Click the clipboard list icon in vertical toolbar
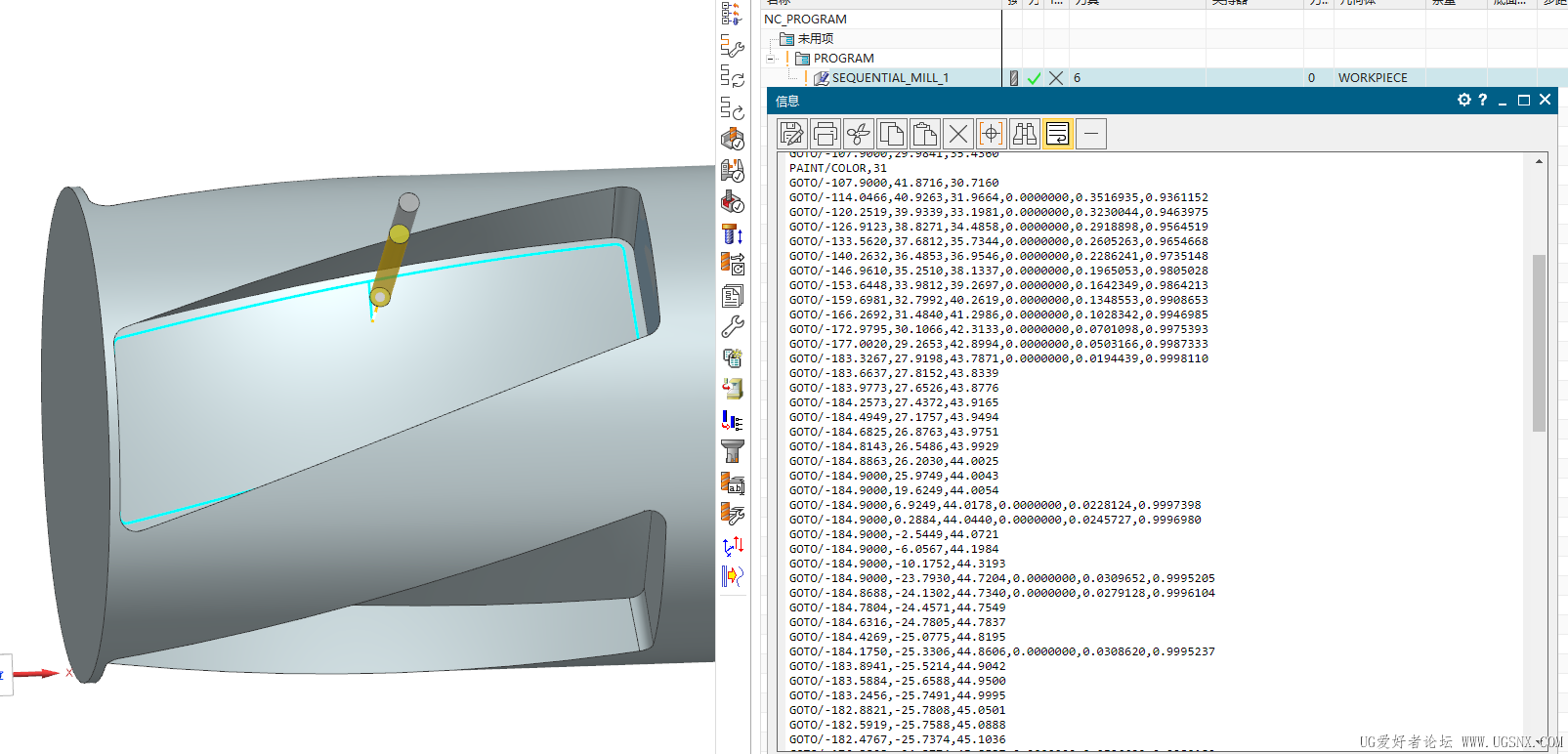 732,358
